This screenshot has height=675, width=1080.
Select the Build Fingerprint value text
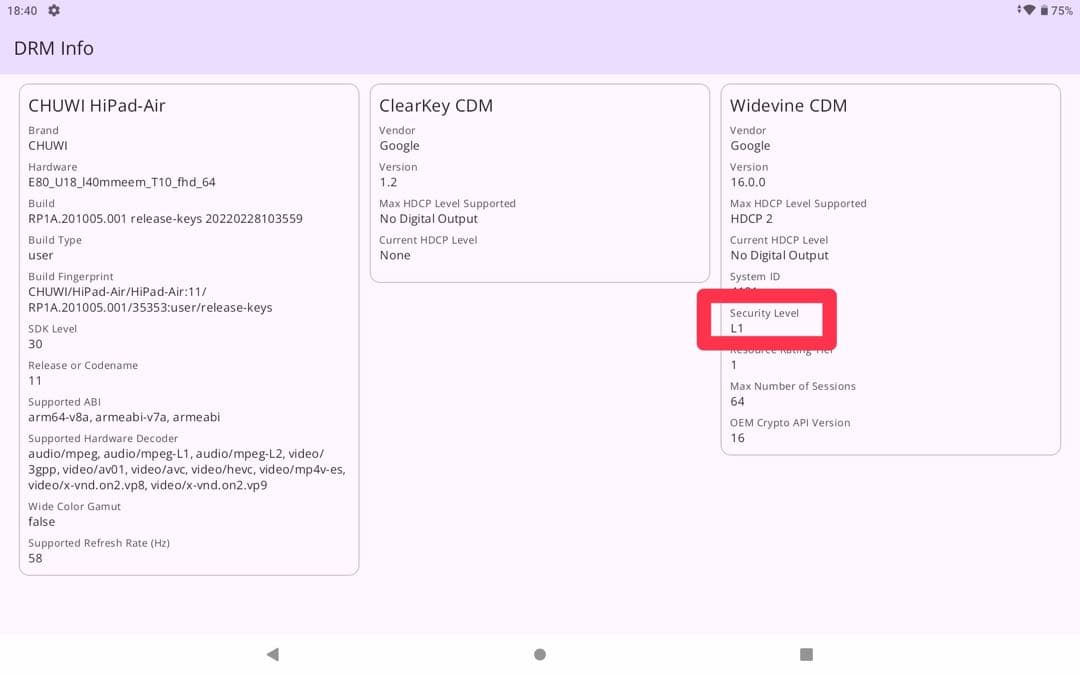click(x=150, y=300)
